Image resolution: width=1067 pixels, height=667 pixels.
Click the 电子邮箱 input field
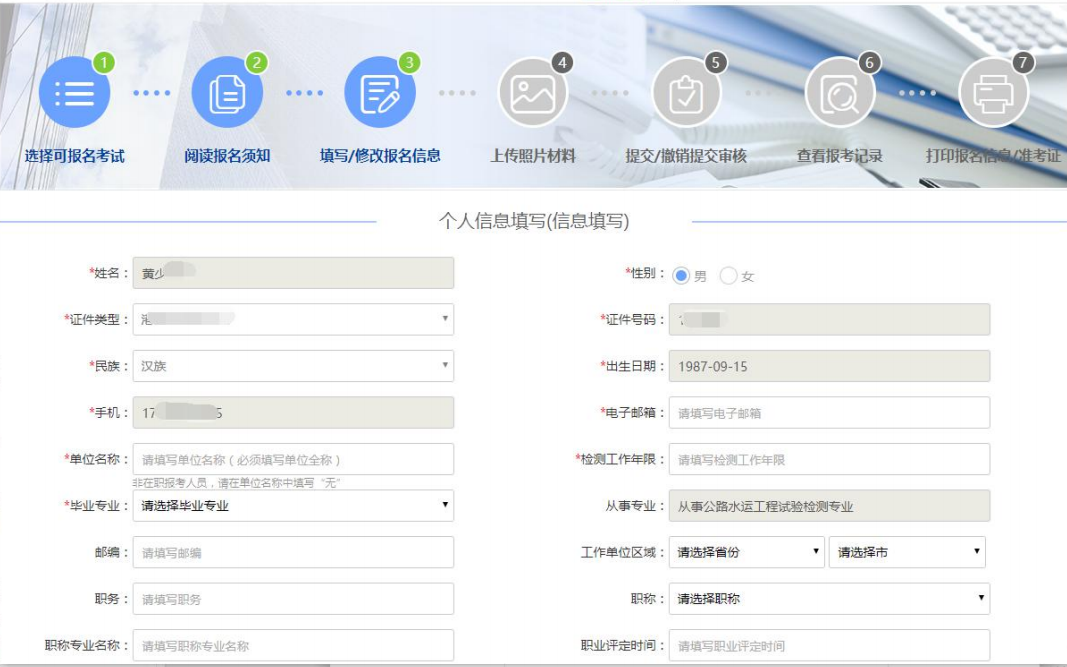(x=829, y=412)
